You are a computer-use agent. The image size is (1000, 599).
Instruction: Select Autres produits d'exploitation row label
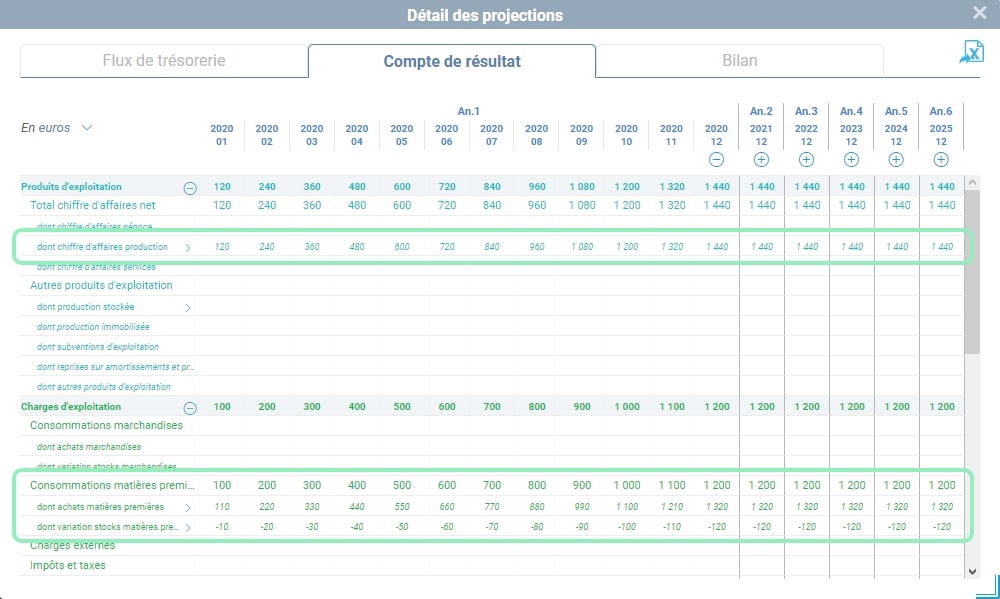point(101,285)
